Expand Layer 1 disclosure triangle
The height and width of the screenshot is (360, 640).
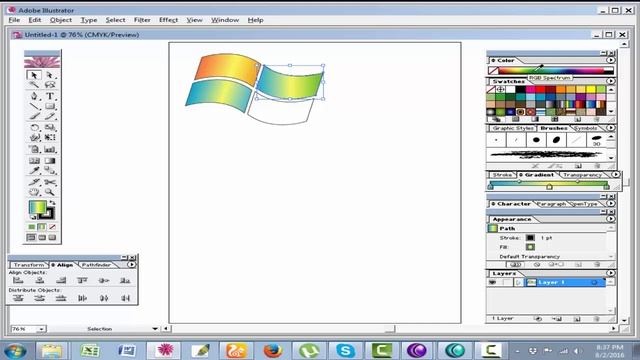pyautogui.click(x=519, y=282)
